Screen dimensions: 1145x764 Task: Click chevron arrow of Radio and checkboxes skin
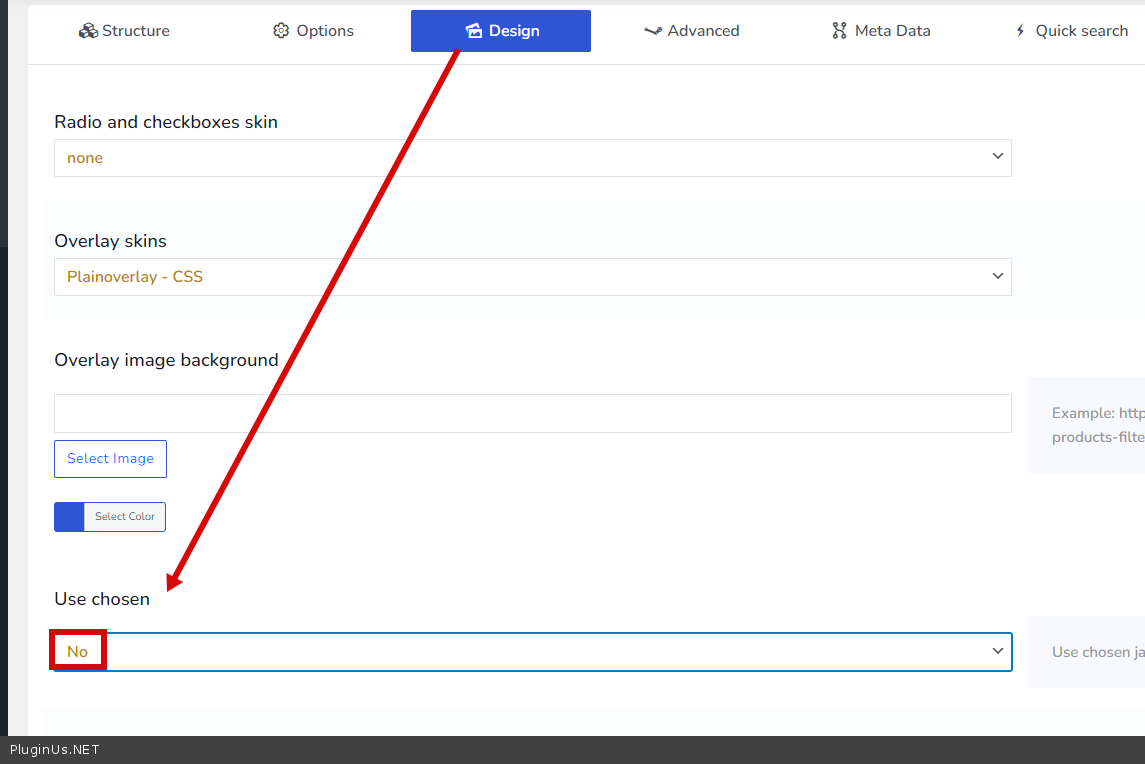(x=997, y=157)
